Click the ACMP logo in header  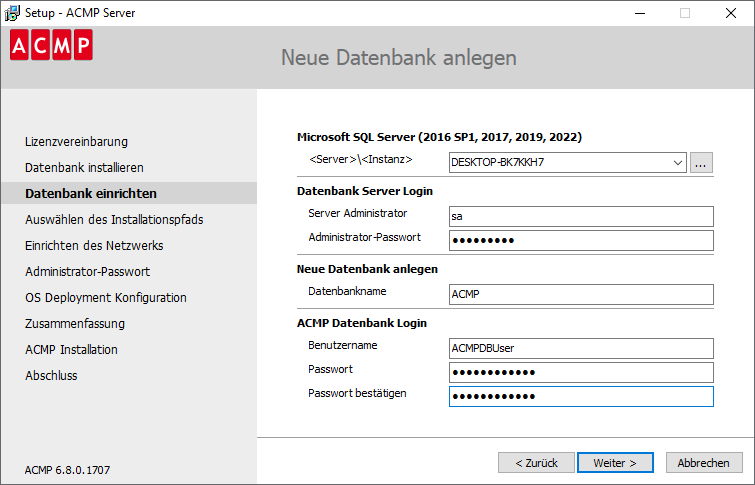[x=51, y=45]
